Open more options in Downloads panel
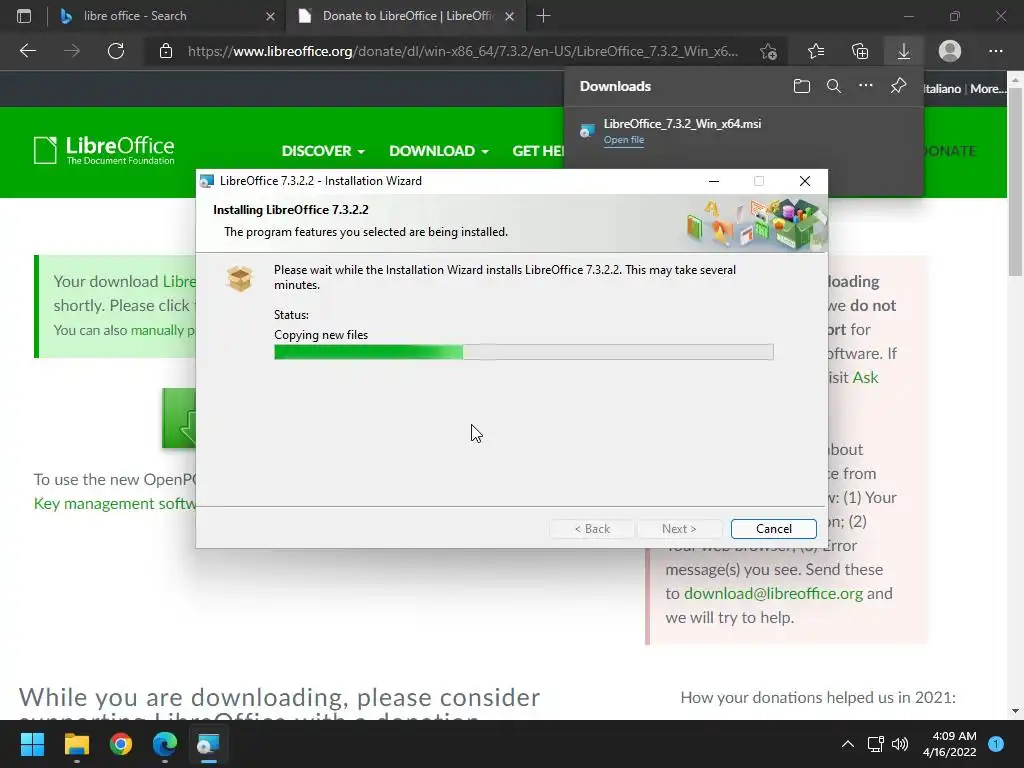The width and height of the screenshot is (1024, 768). coord(865,86)
